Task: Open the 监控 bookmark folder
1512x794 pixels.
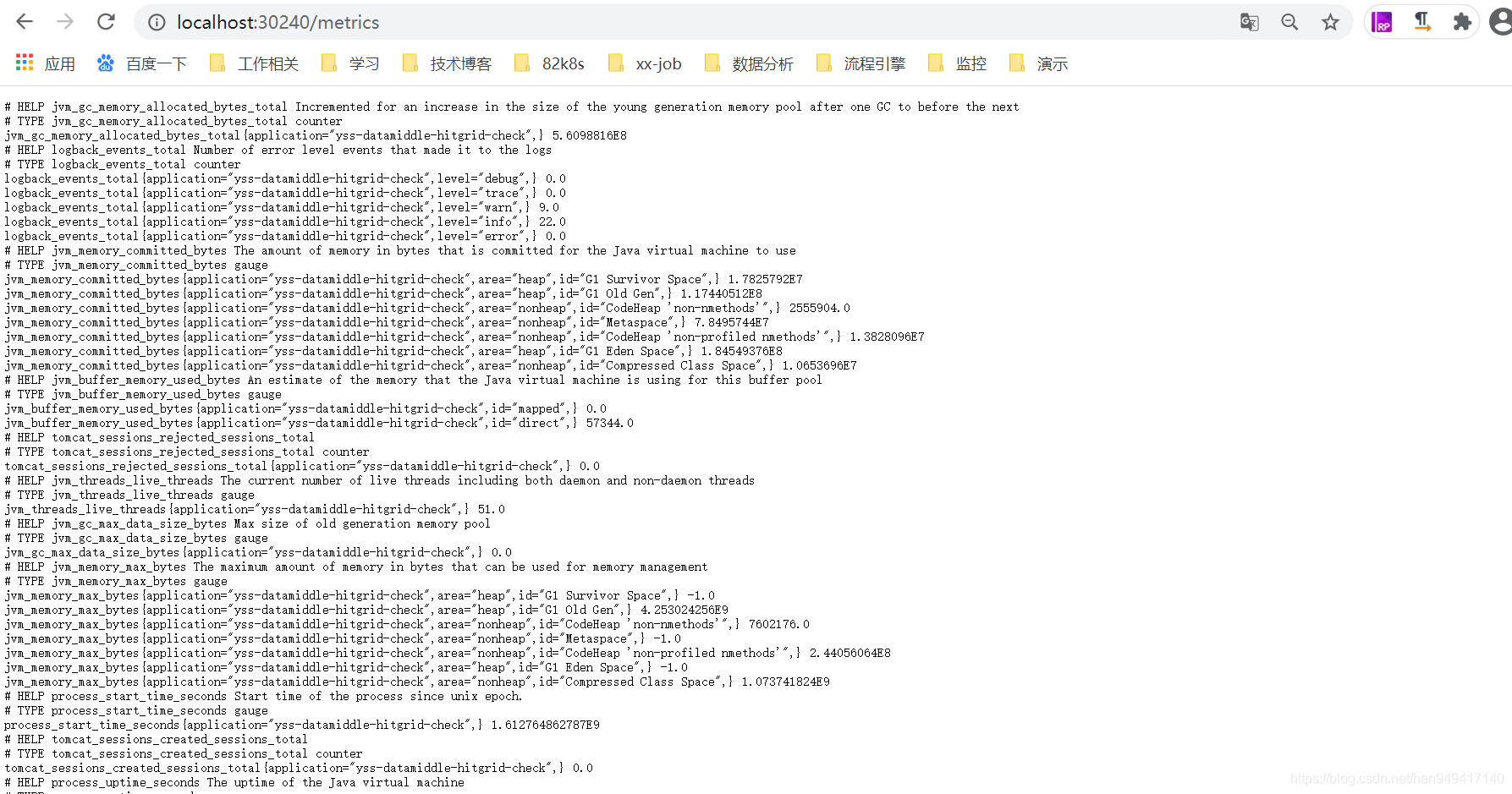Action: 957,63
